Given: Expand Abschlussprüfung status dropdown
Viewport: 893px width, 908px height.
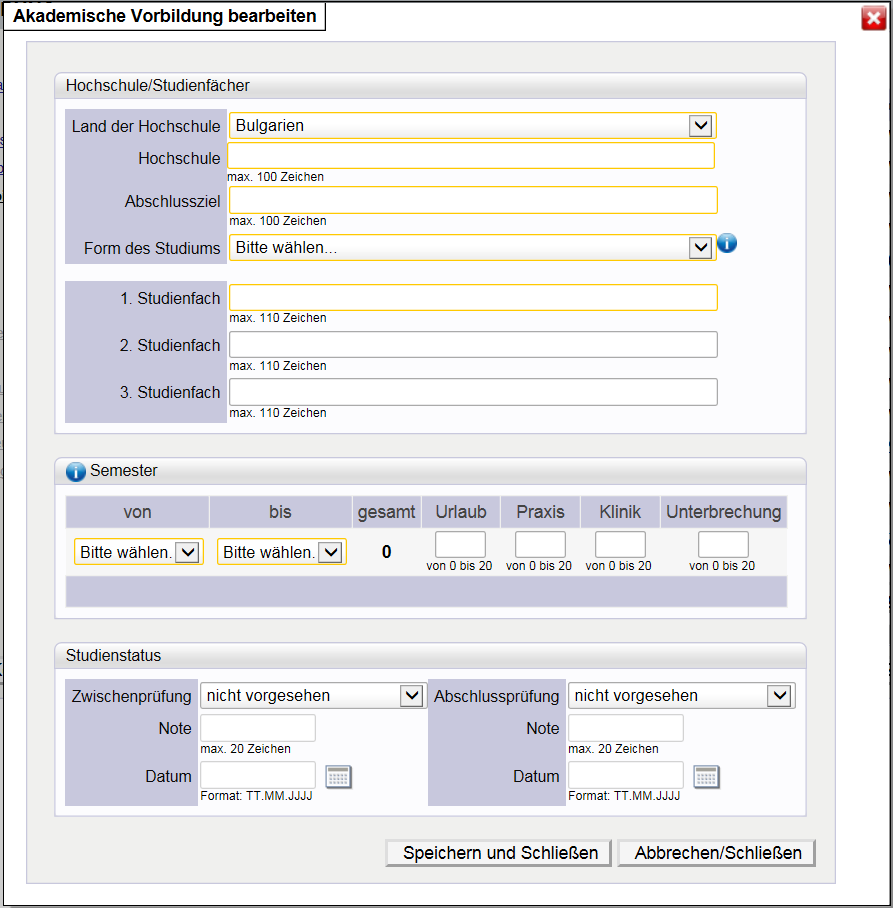Looking at the screenshot, I should pos(680,696).
